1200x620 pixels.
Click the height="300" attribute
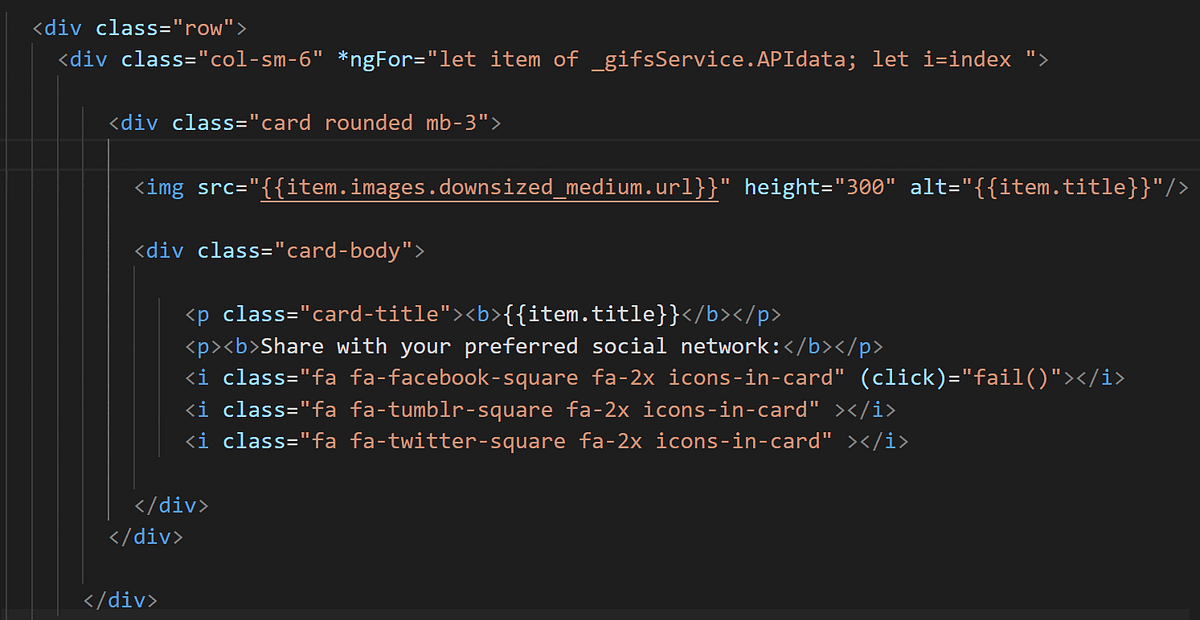[x=822, y=187]
